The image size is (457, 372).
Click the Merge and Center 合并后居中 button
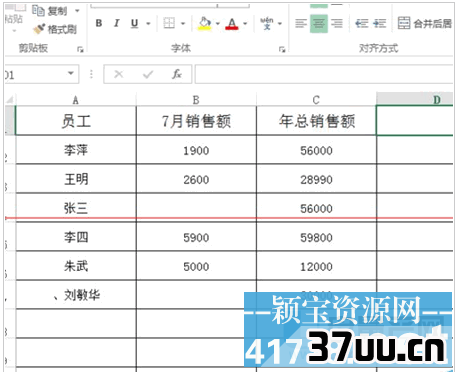425,23
